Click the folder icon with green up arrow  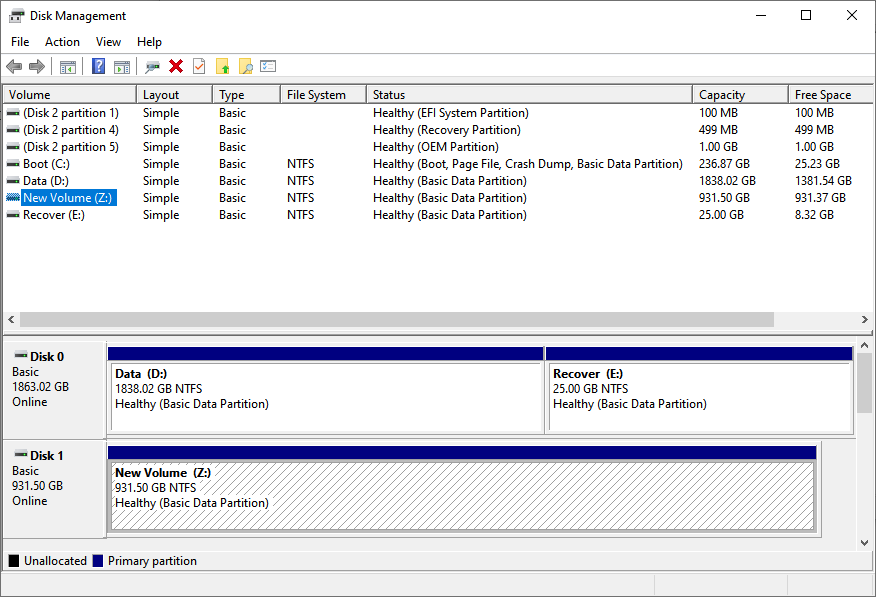[222, 67]
